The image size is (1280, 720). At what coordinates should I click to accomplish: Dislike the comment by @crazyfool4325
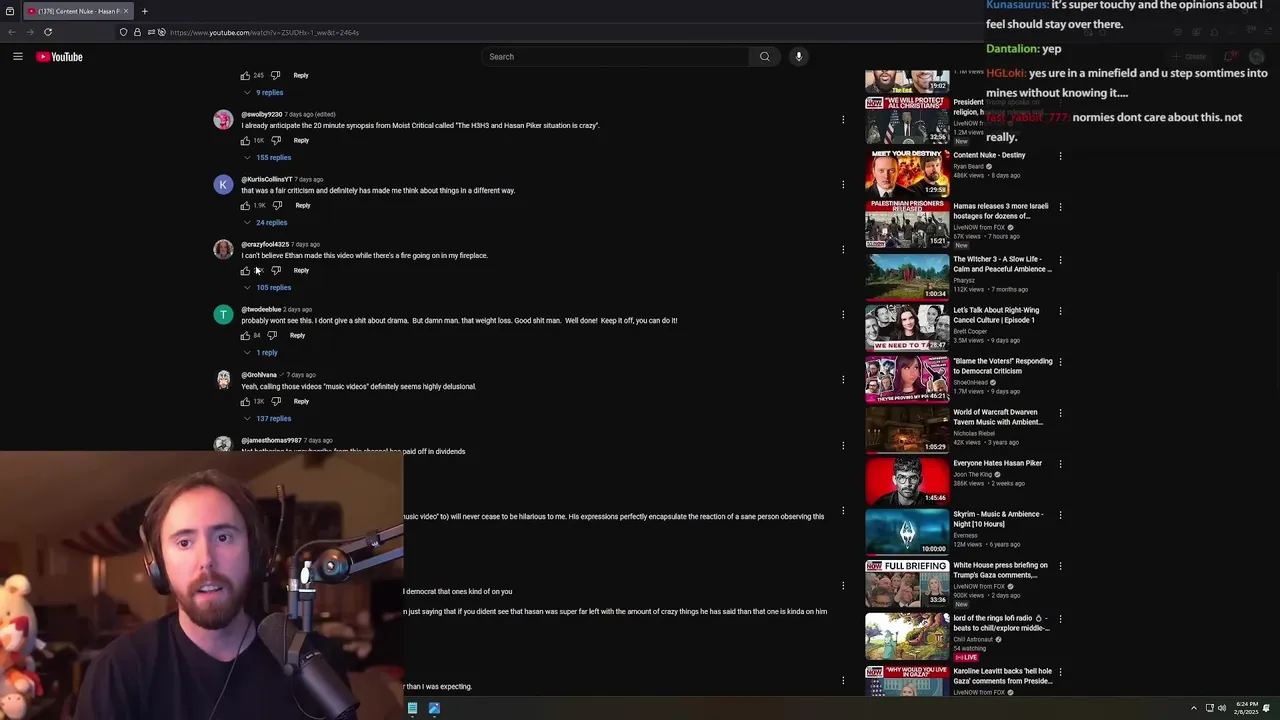(276, 271)
